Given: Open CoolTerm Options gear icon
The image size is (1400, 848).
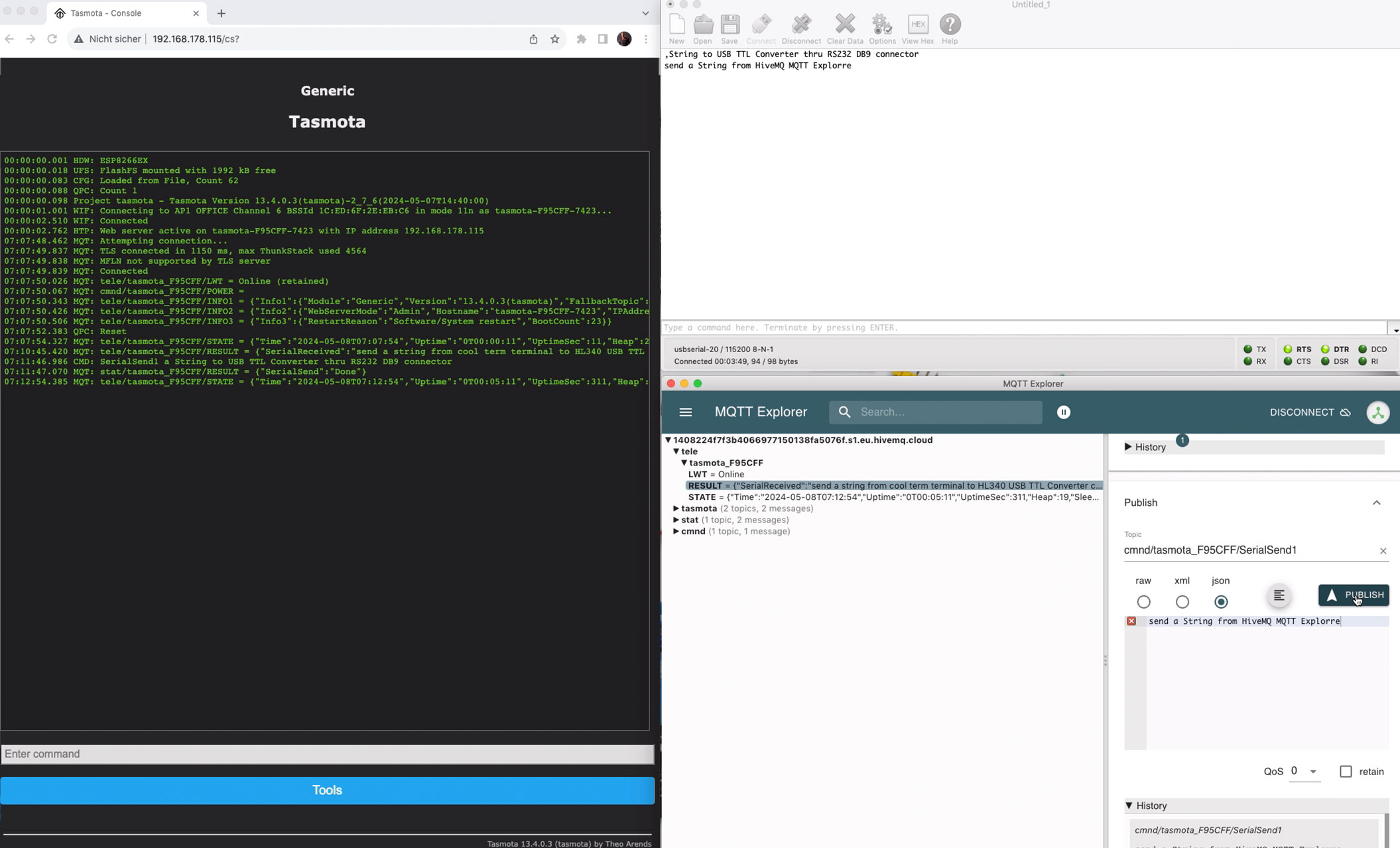Looking at the screenshot, I should (x=882, y=25).
